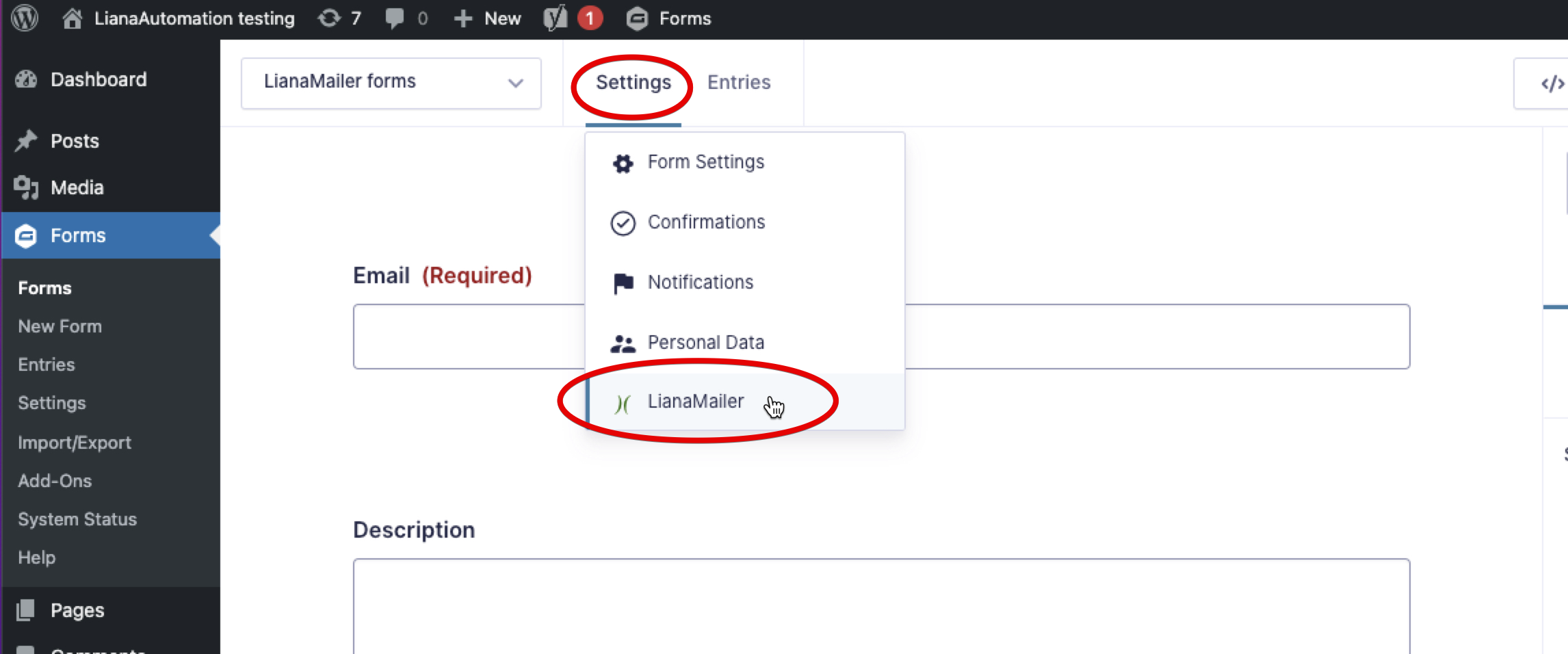Open Entries in sidebar submenu
Viewport: 1568px width, 654px height.
coord(47,365)
